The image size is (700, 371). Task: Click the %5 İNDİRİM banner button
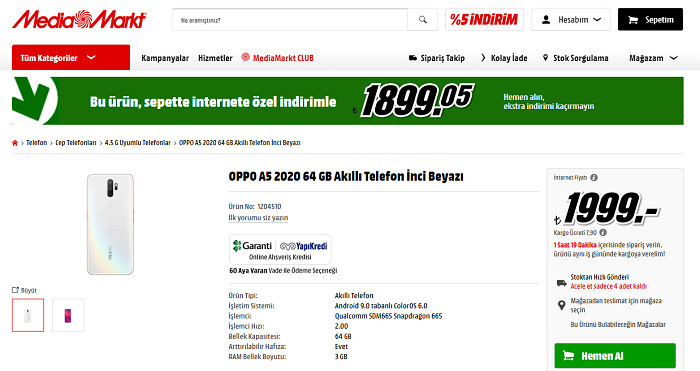(484, 20)
